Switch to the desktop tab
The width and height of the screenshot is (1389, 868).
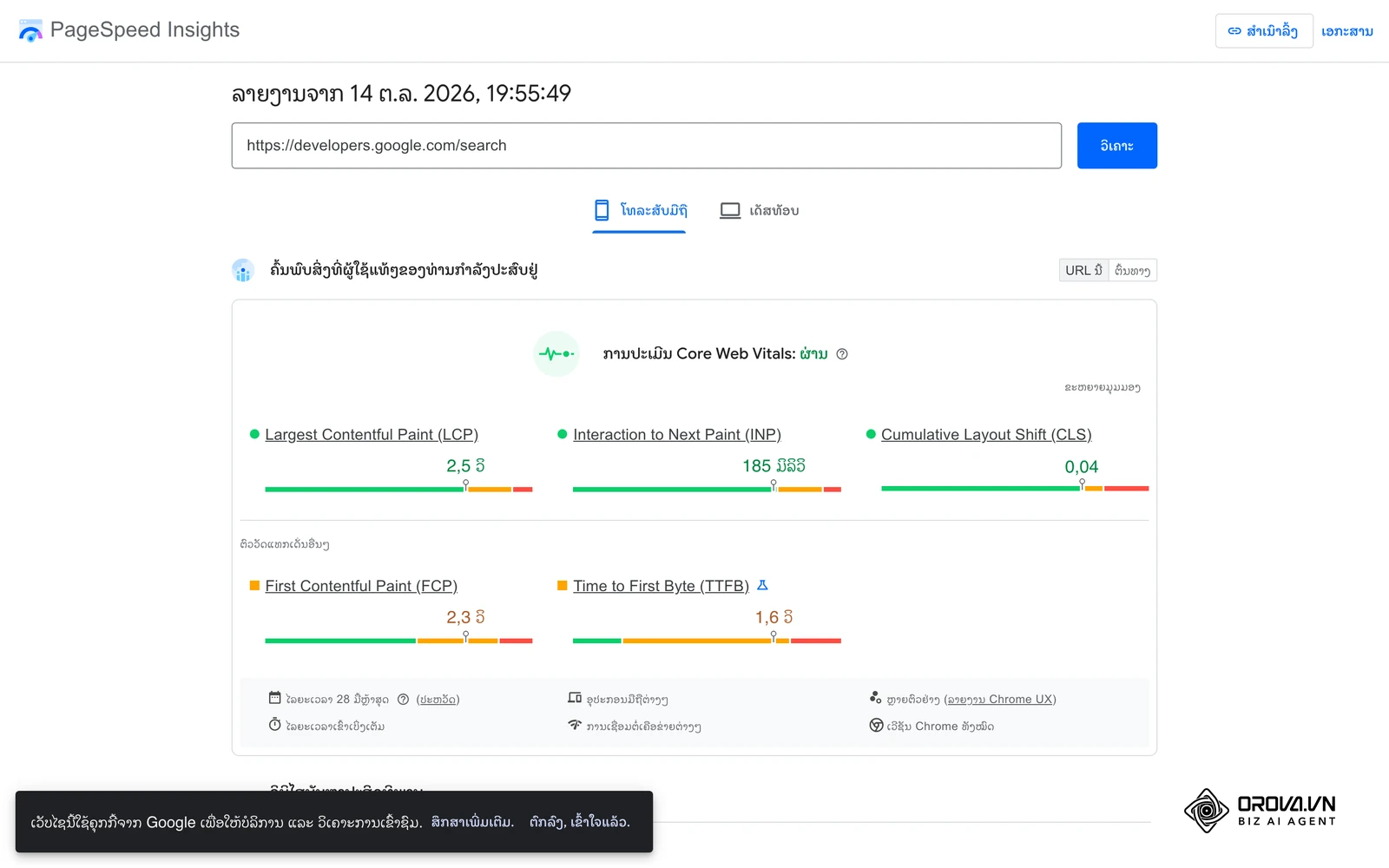760,210
